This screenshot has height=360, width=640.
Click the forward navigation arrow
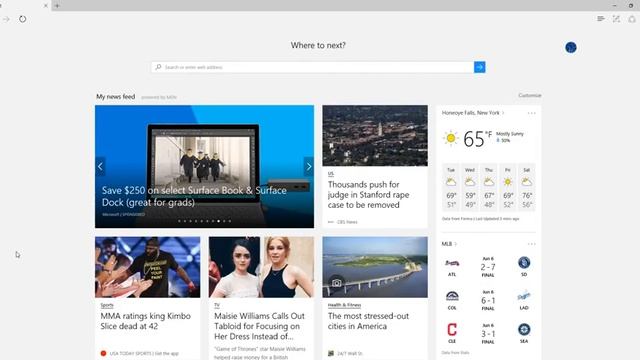[6, 19]
